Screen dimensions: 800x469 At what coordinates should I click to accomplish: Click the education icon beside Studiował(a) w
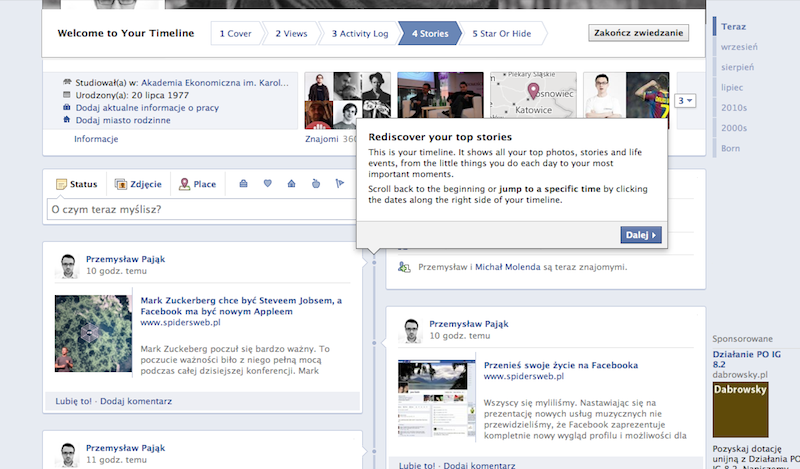[x=67, y=82]
